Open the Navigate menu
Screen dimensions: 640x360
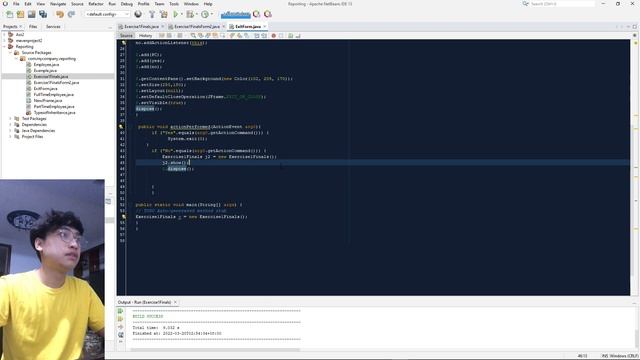58,4
